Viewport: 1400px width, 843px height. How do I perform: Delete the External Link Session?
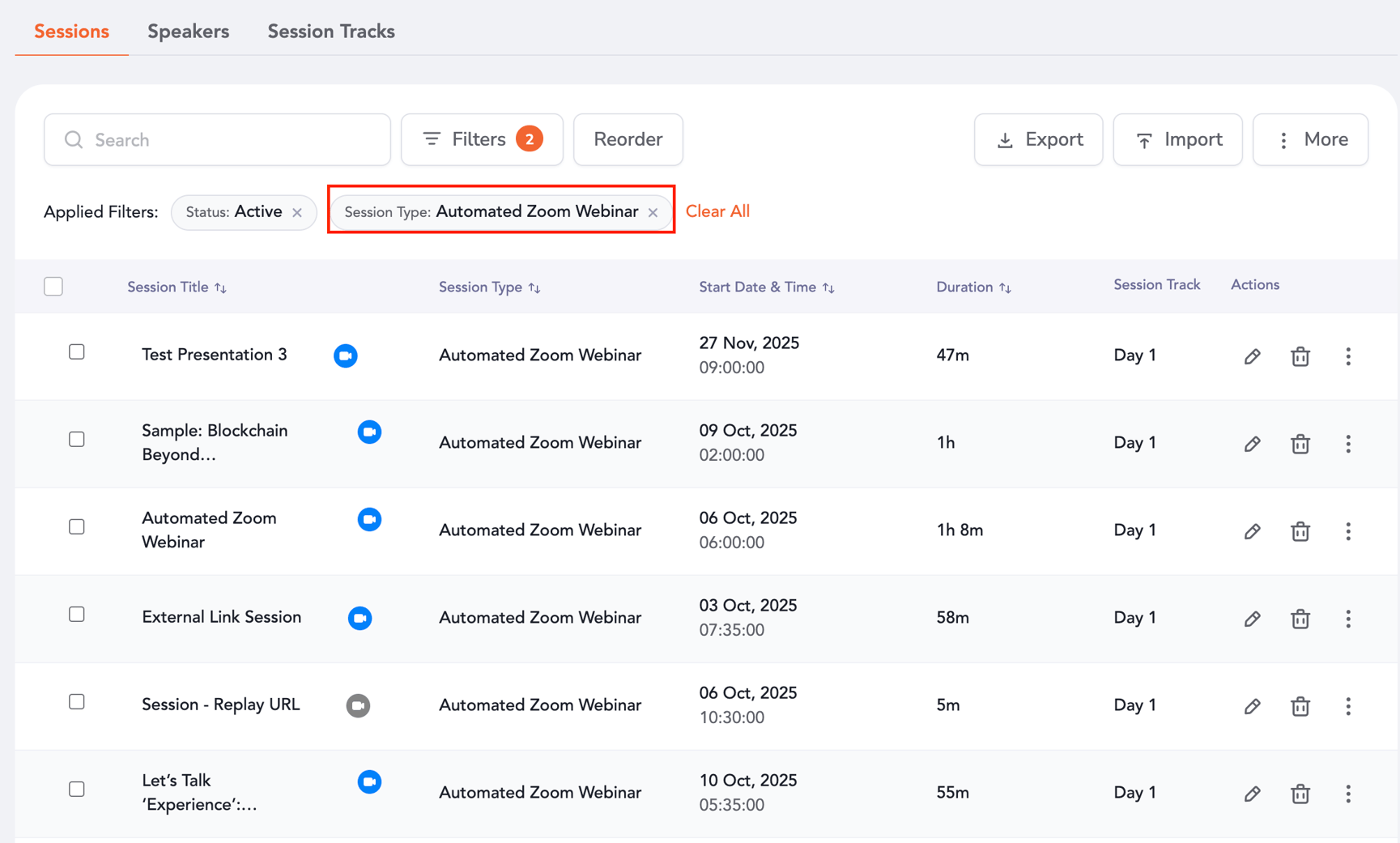tap(1300, 619)
